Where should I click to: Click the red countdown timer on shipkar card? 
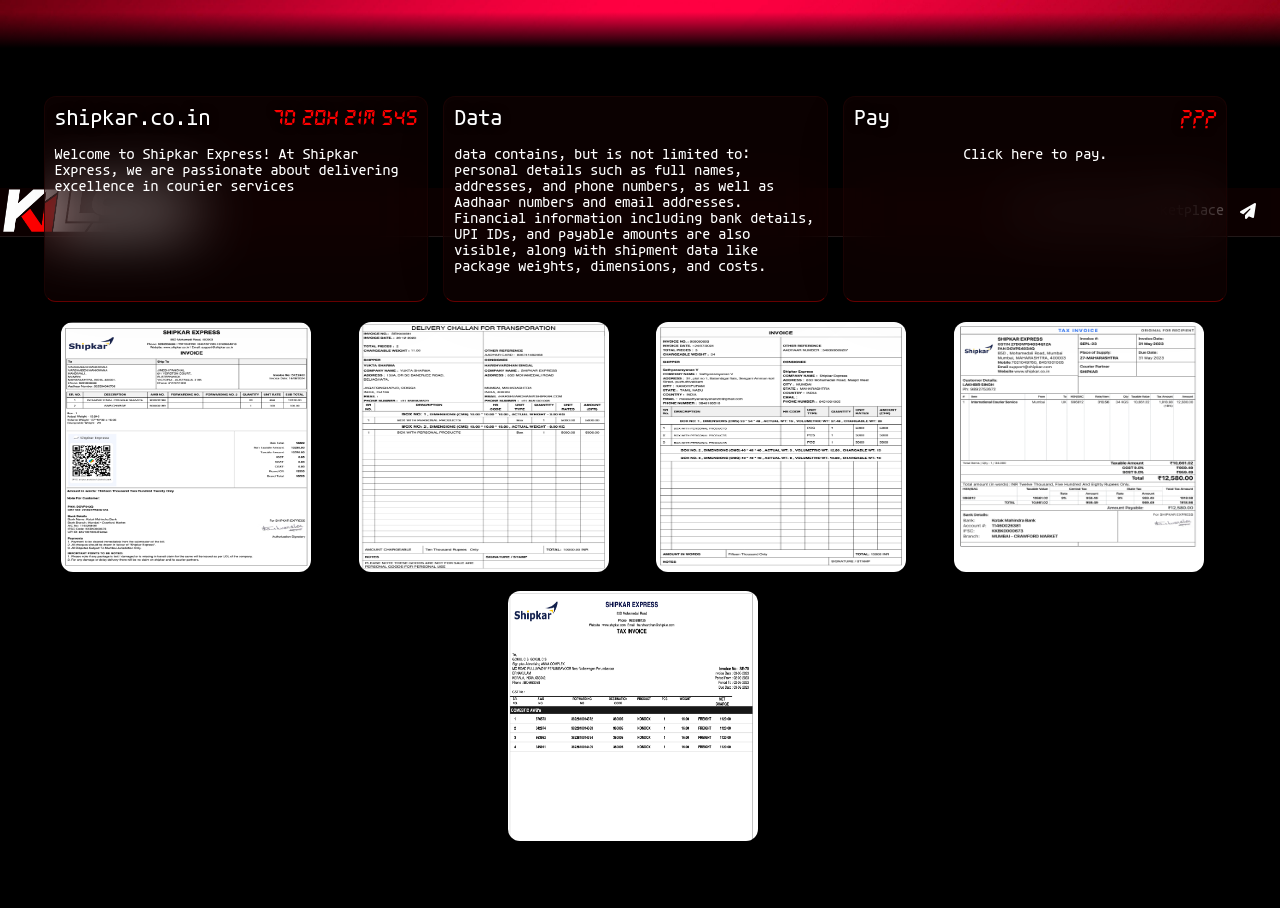tap(346, 119)
